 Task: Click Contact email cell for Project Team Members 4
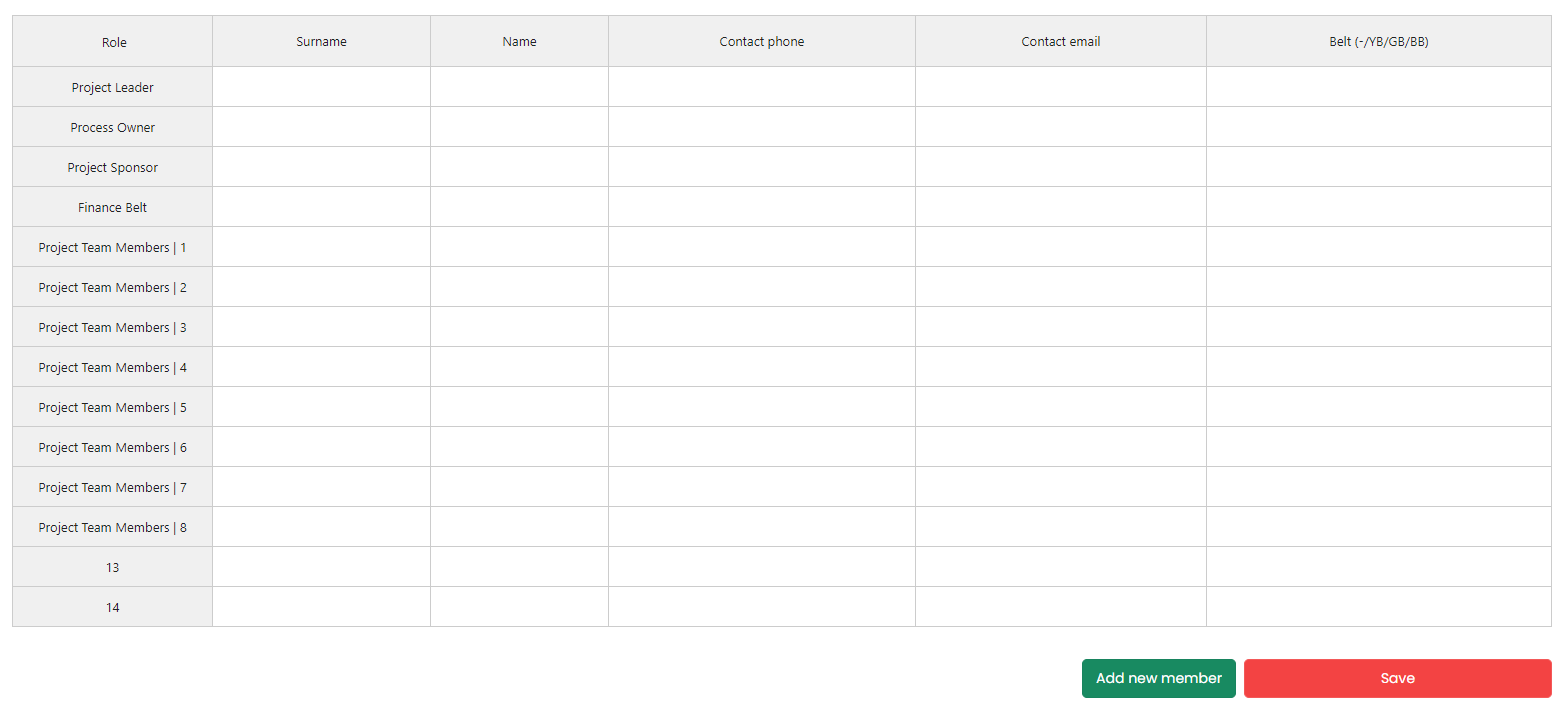point(1061,367)
